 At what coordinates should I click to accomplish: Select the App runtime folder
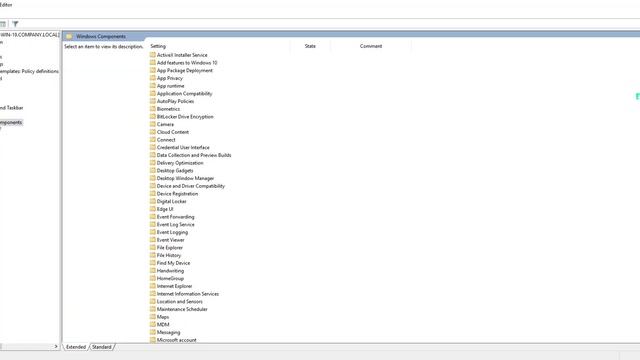(167, 86)
